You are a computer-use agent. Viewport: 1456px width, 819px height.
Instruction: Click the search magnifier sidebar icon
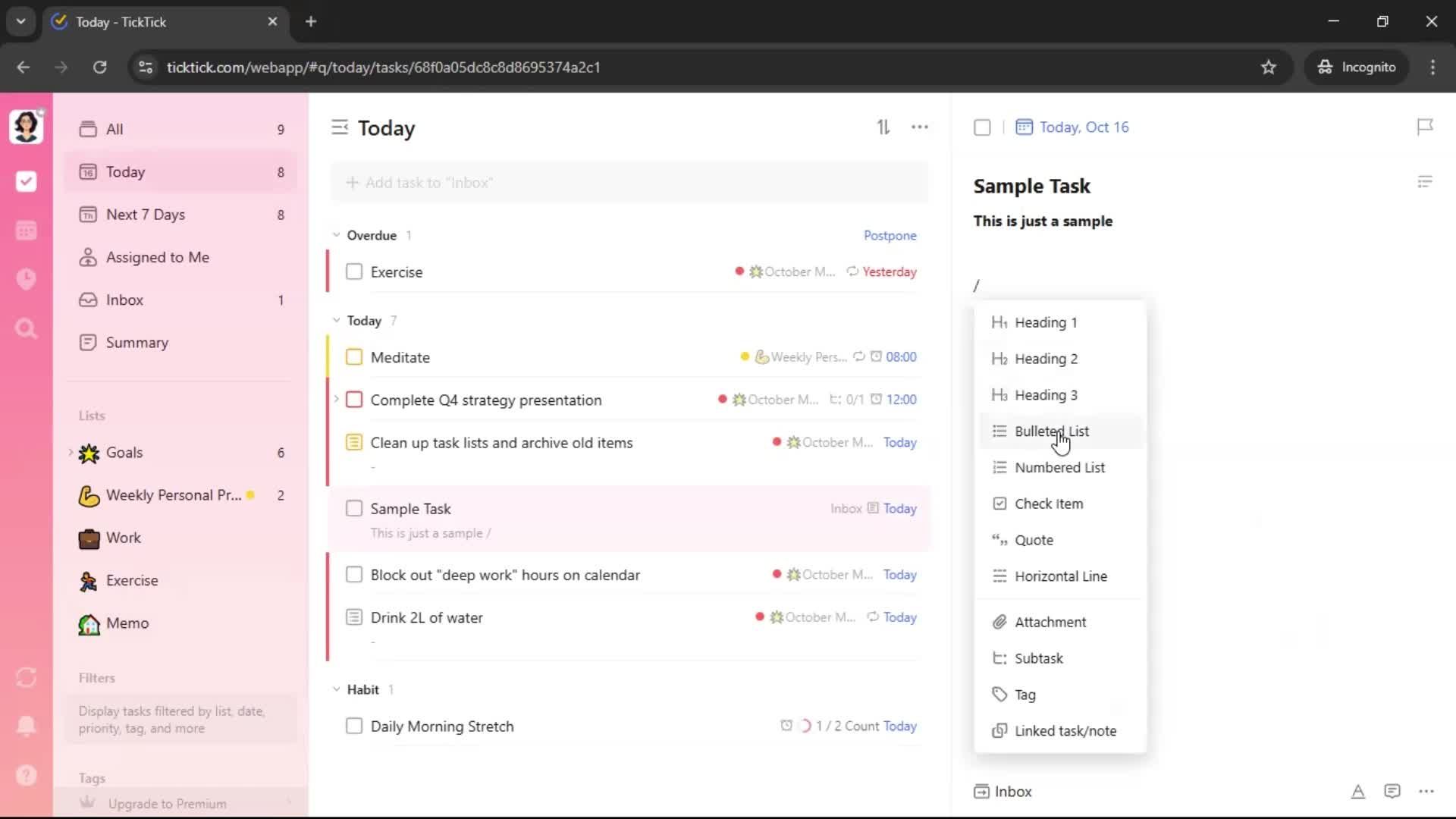point(26,328)
